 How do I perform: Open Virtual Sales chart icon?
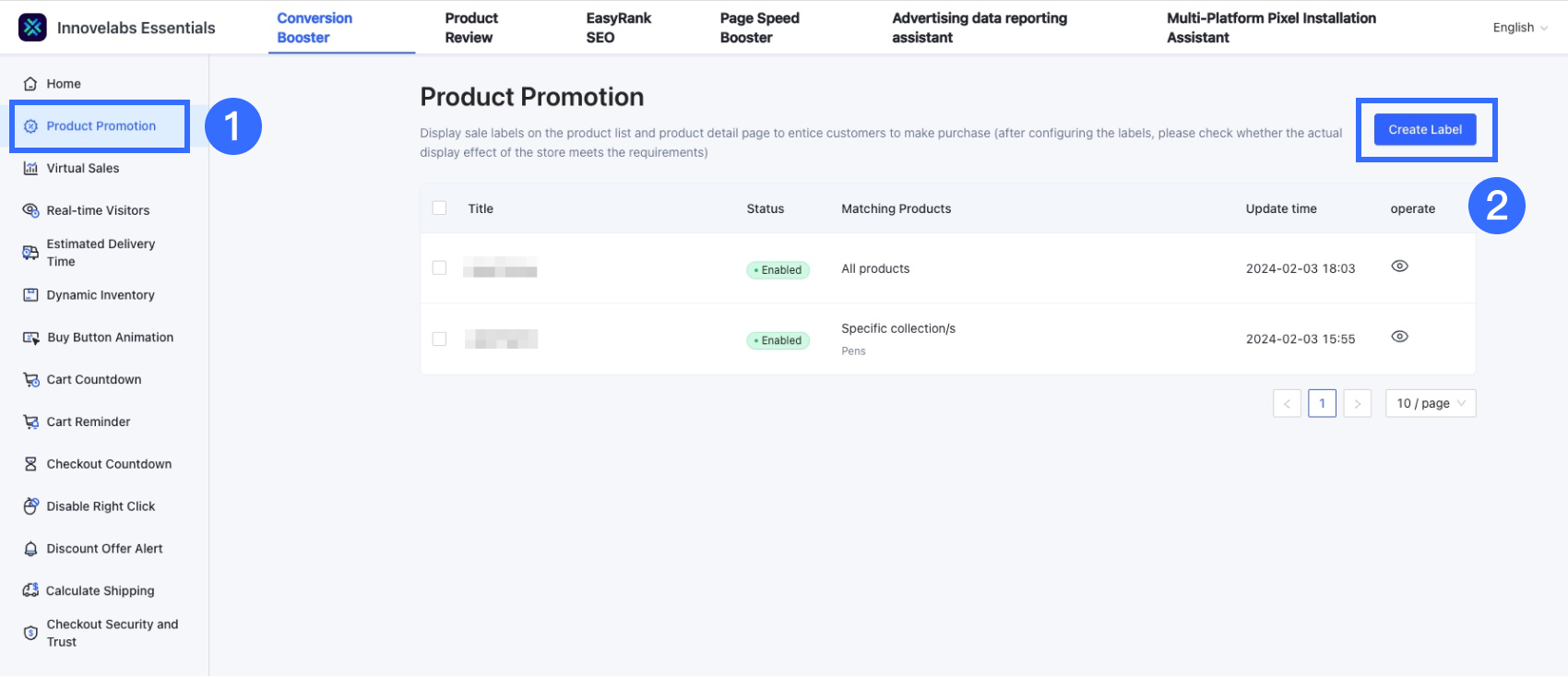click(30, 168)
